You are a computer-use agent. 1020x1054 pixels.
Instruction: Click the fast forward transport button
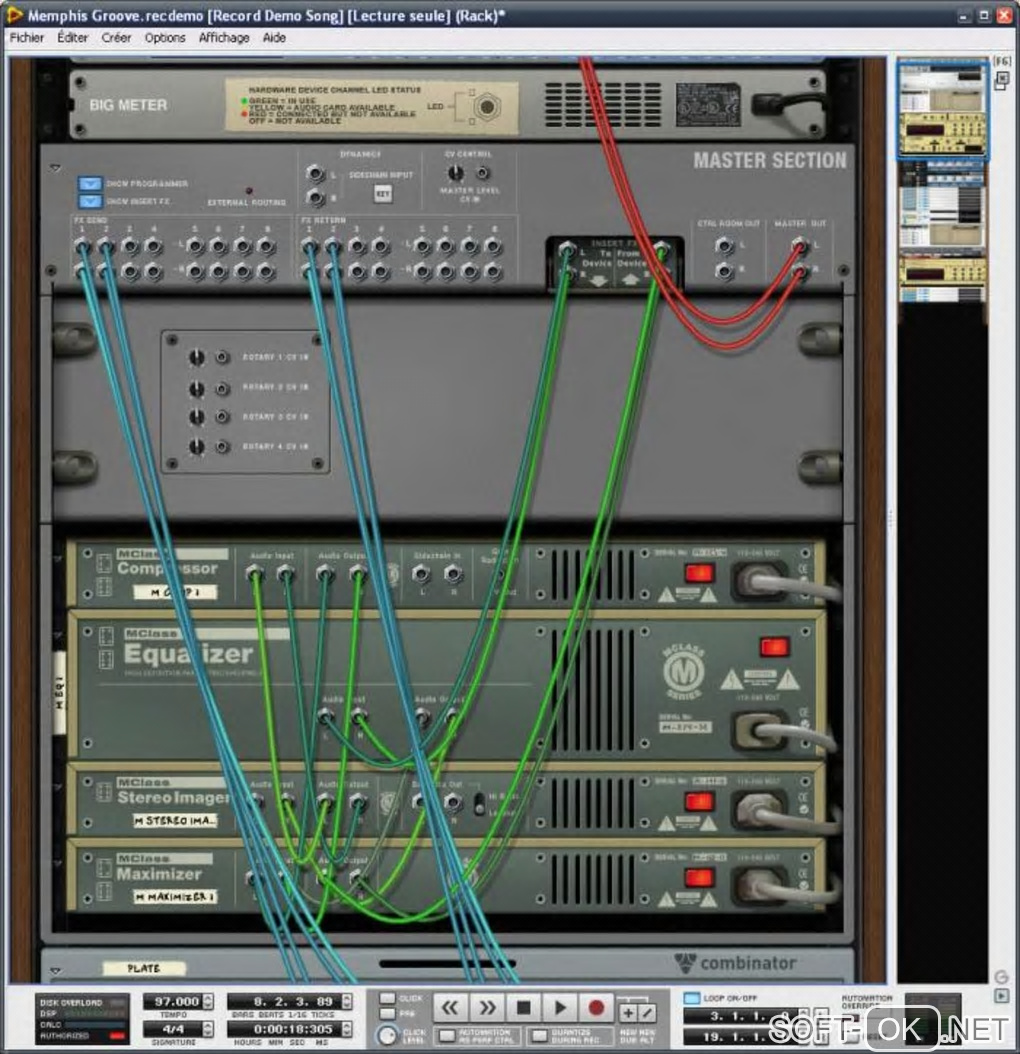(x=487, y=1007)
